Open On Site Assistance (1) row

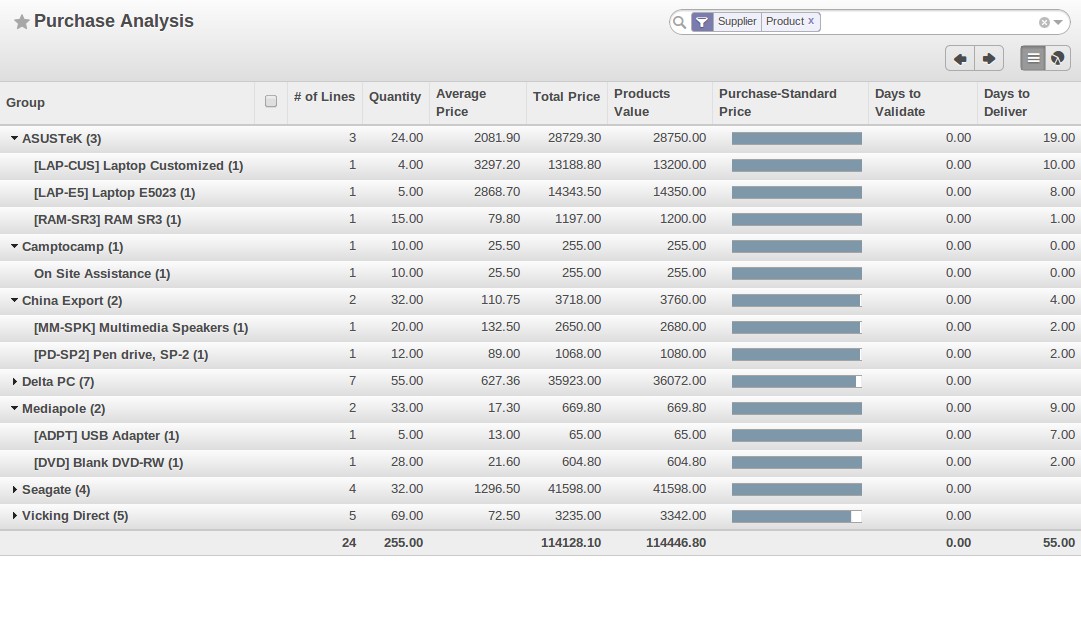(x=540, y=274)
